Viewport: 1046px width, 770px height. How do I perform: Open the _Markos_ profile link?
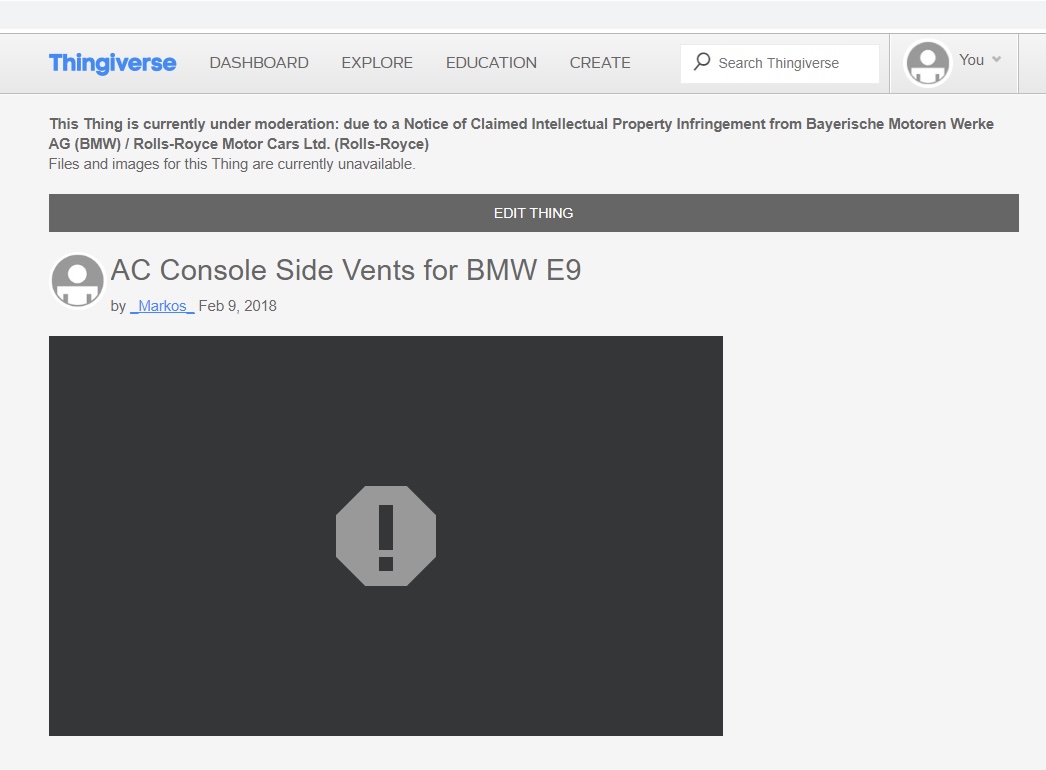(162, 306)
